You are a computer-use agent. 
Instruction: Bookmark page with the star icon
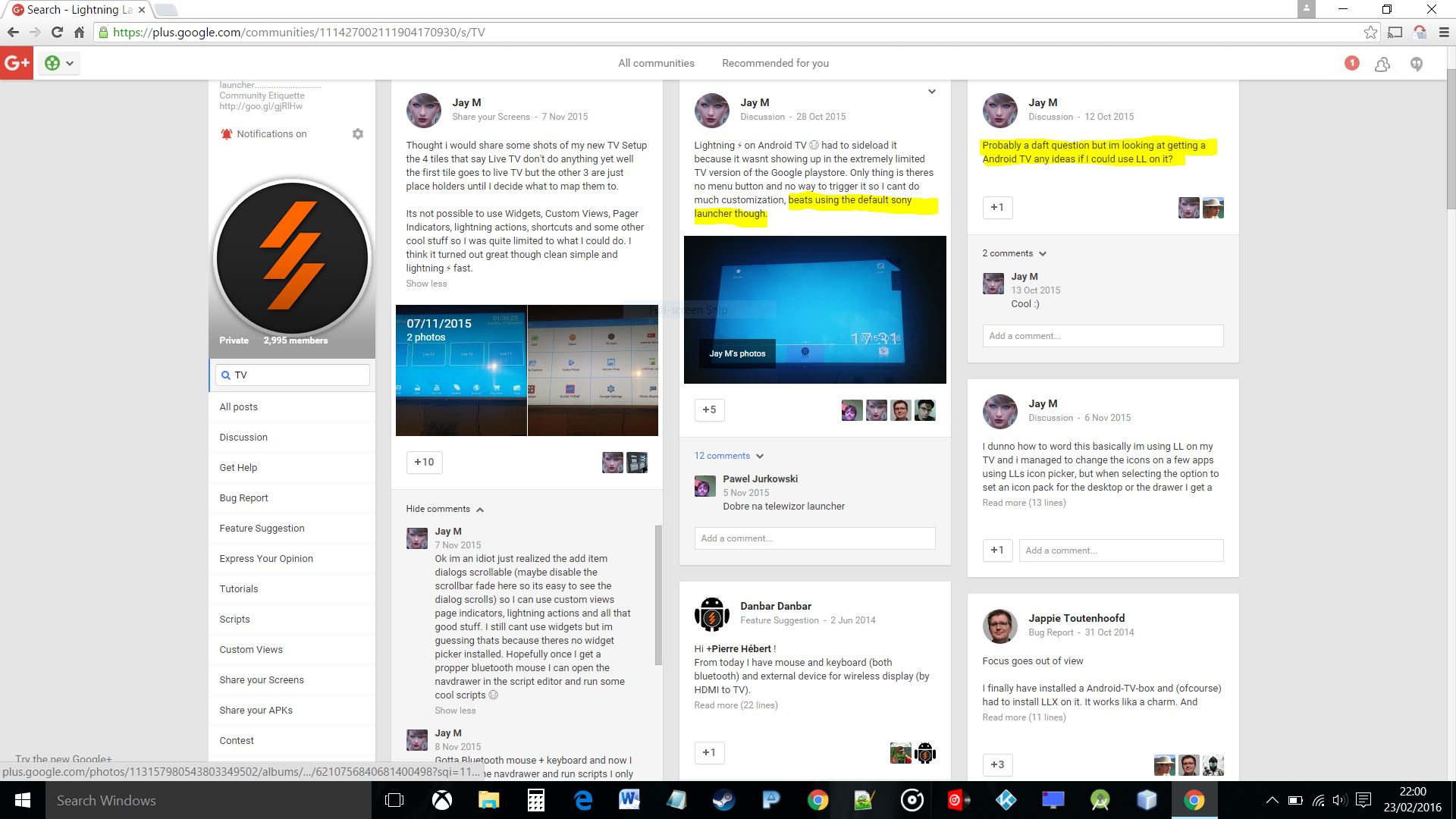click(1370, 32)
